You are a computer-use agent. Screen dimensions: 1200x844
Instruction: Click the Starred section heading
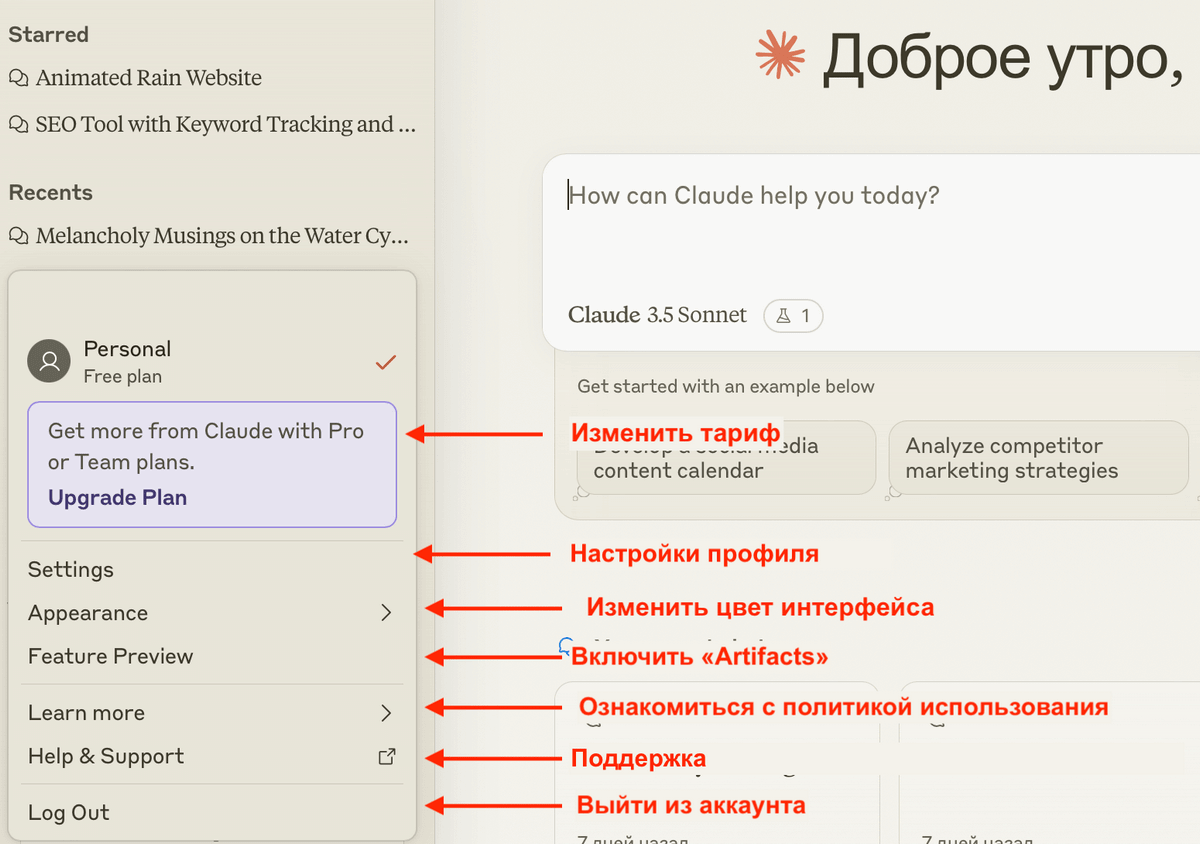click(x=48, y=34)
